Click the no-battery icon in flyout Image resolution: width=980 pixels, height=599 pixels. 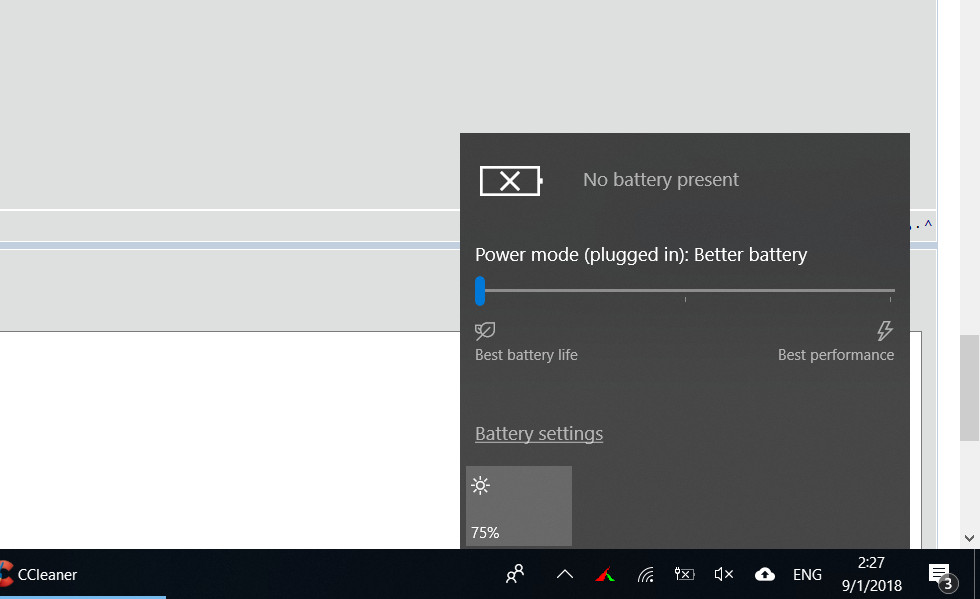(x=511, y=181)
